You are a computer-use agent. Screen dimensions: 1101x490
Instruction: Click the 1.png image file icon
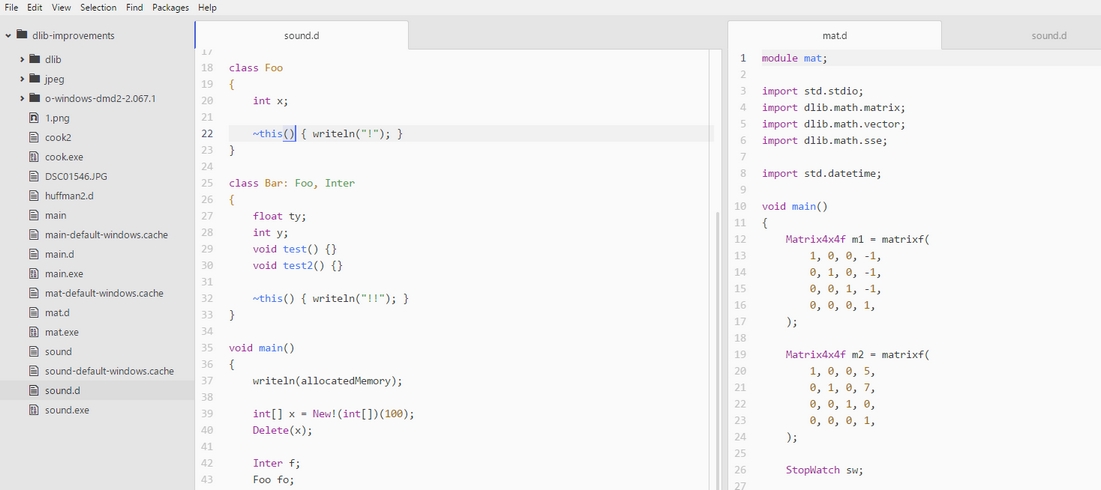point(34,118)
